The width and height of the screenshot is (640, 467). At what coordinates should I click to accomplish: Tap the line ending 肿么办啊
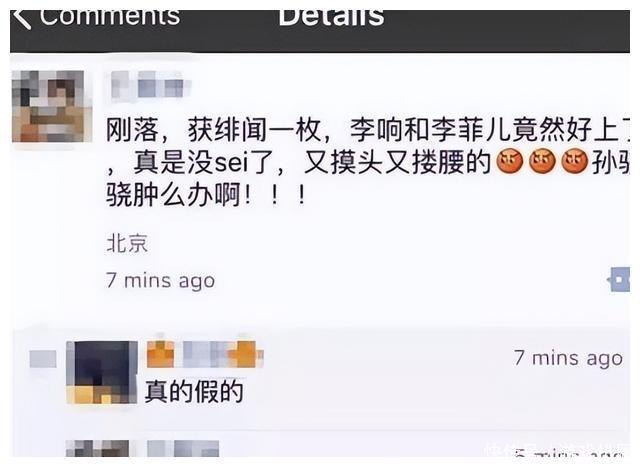click(x=206, y=195)
